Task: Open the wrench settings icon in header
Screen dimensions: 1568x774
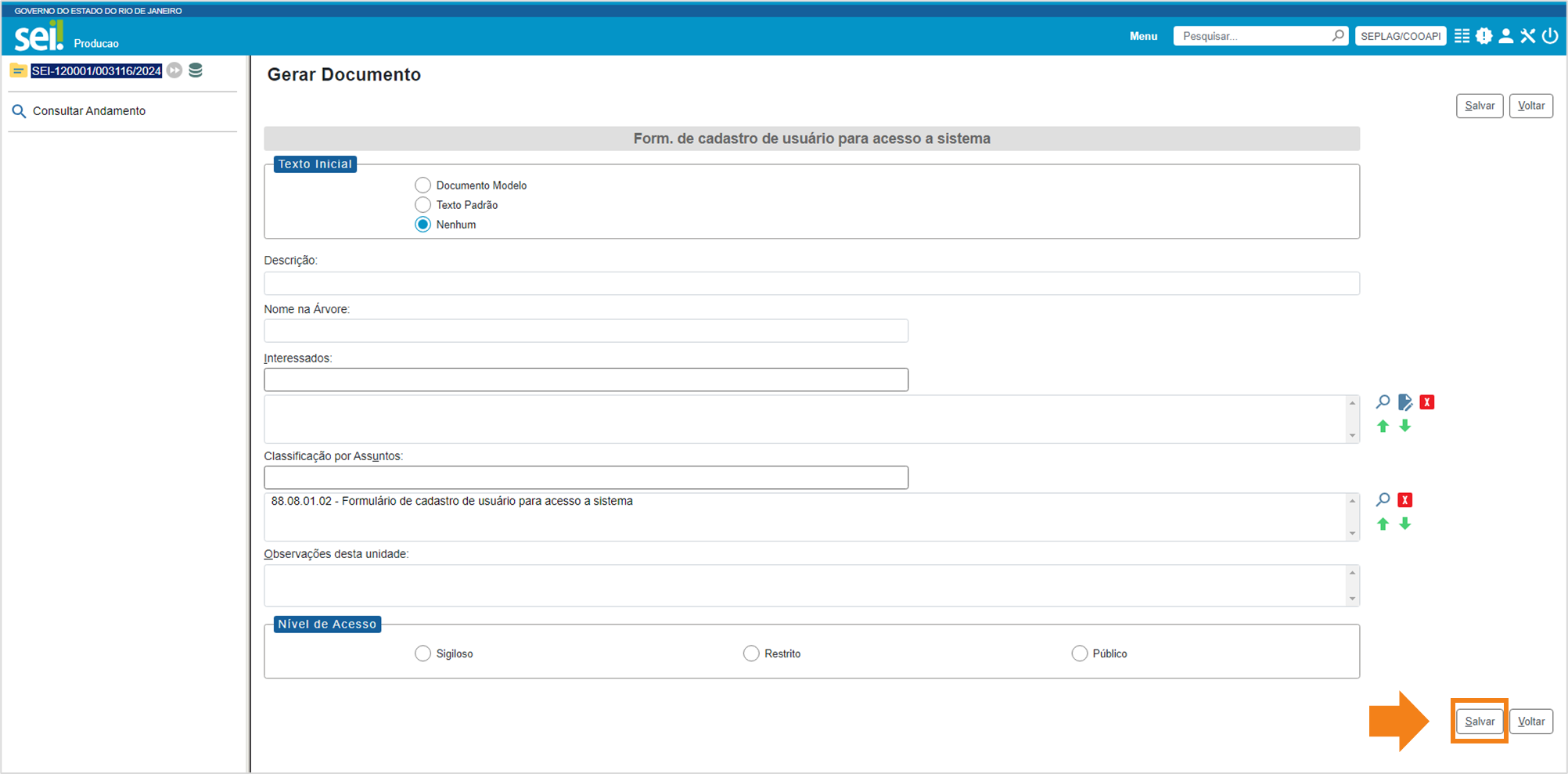Action: [1527, 36]
